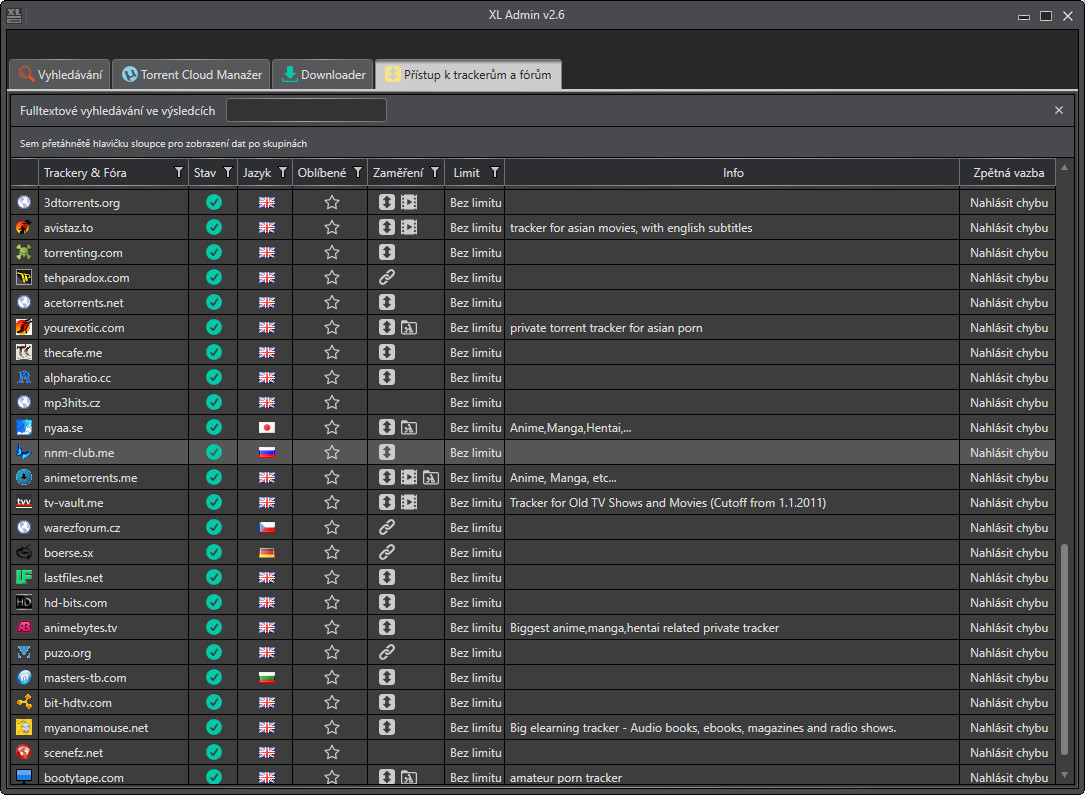
Task: Report error for yourexotic.com row
Action: [1008, 328]
